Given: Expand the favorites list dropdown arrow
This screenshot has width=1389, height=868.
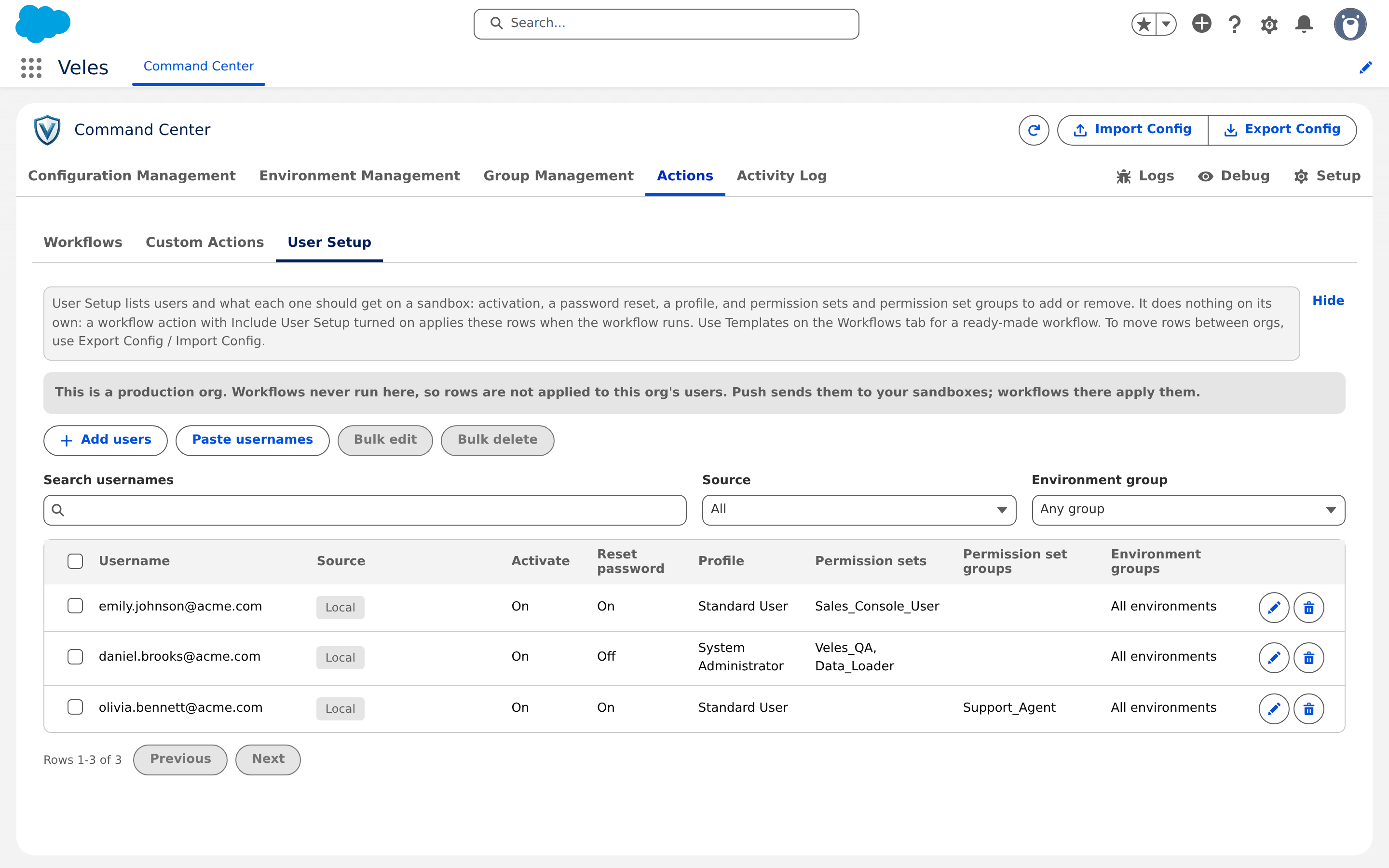Looking at the screenshot, I should click(1166, 24).
